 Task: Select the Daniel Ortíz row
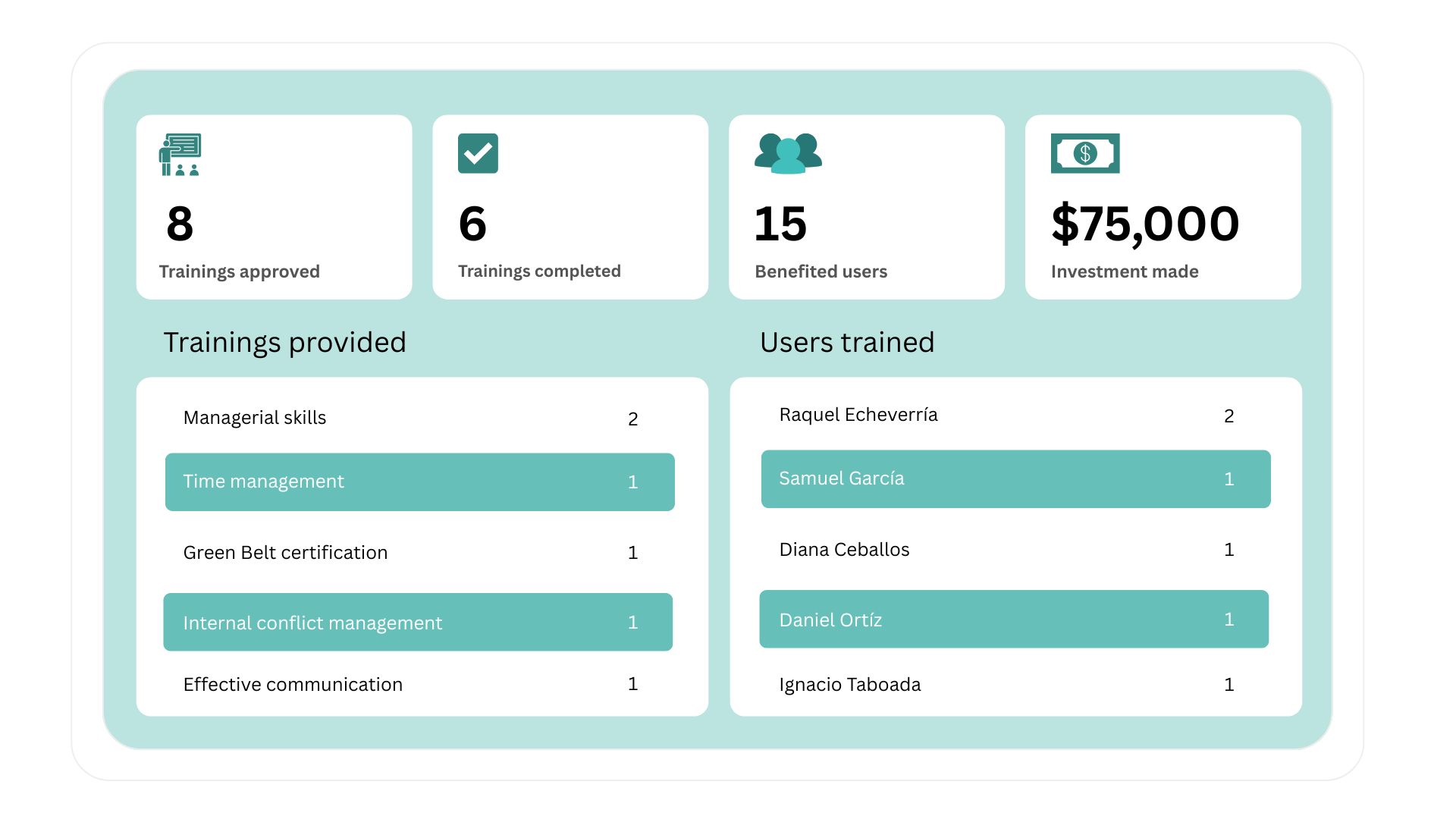(x=1014, y=620)
